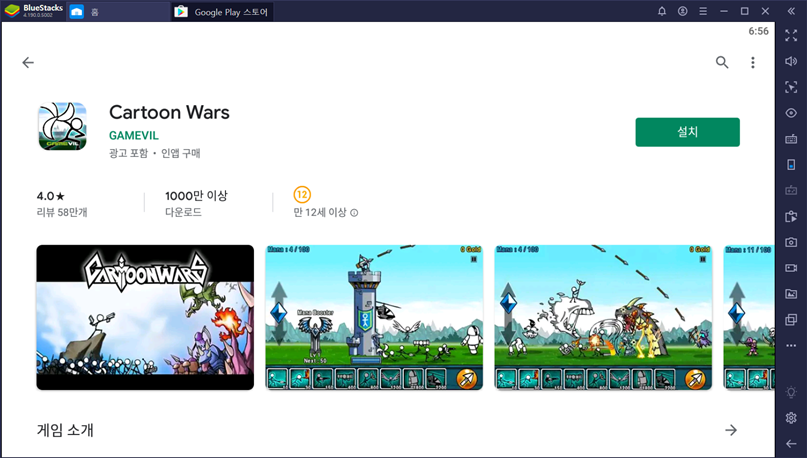Open the BlueStacks account icon
Viewport: 807px width, 458px height.
[x=682, y=11]
